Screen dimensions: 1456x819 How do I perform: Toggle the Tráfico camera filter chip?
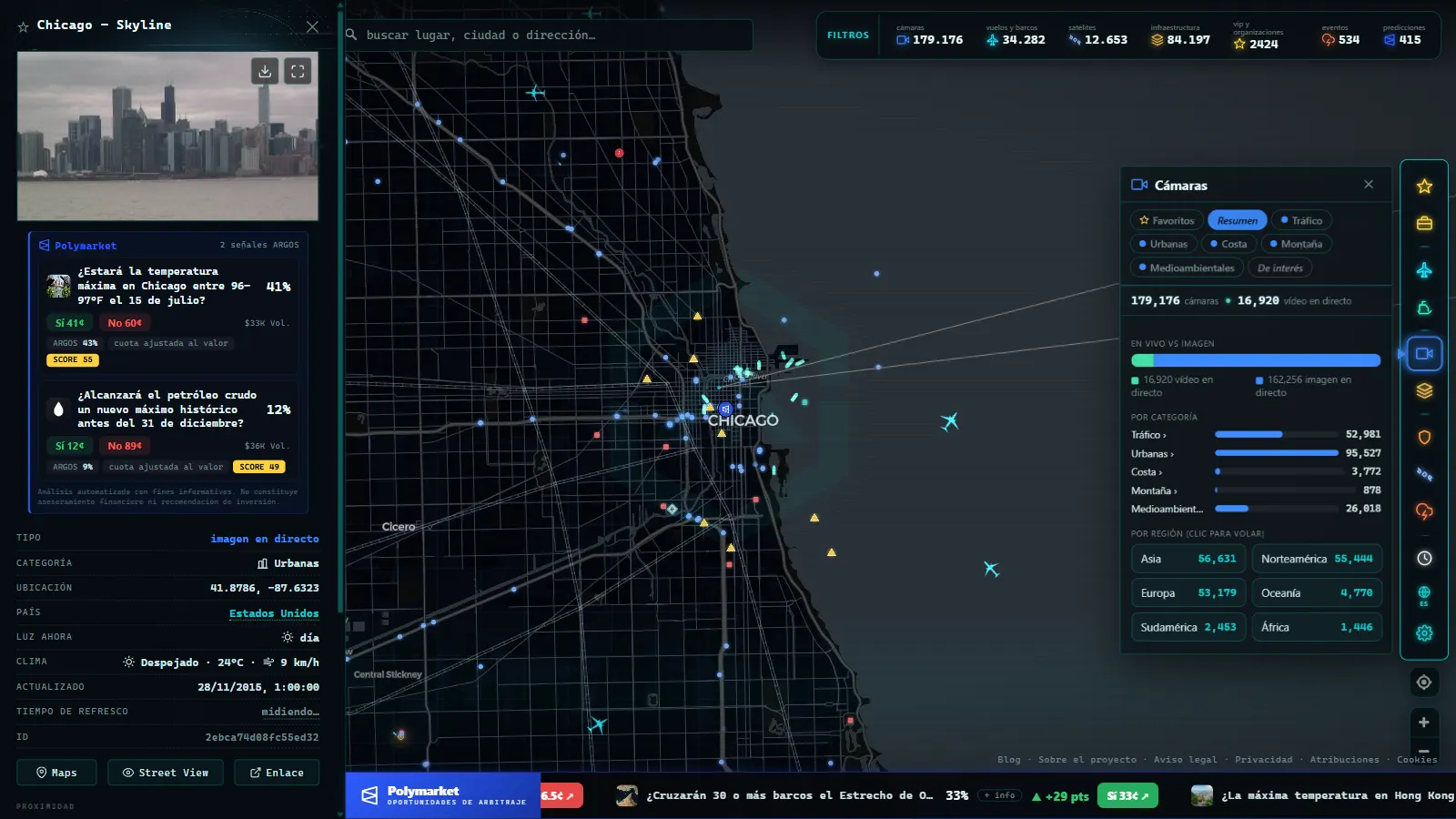(1301, 220)
